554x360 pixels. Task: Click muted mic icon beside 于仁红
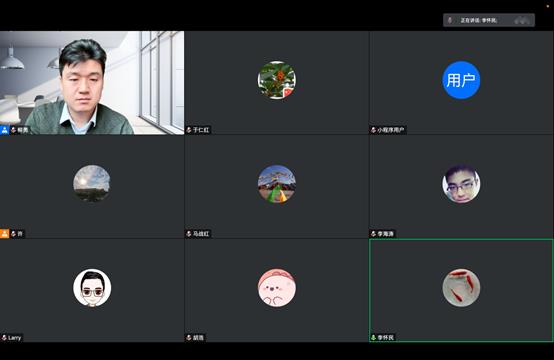(189, 130)
